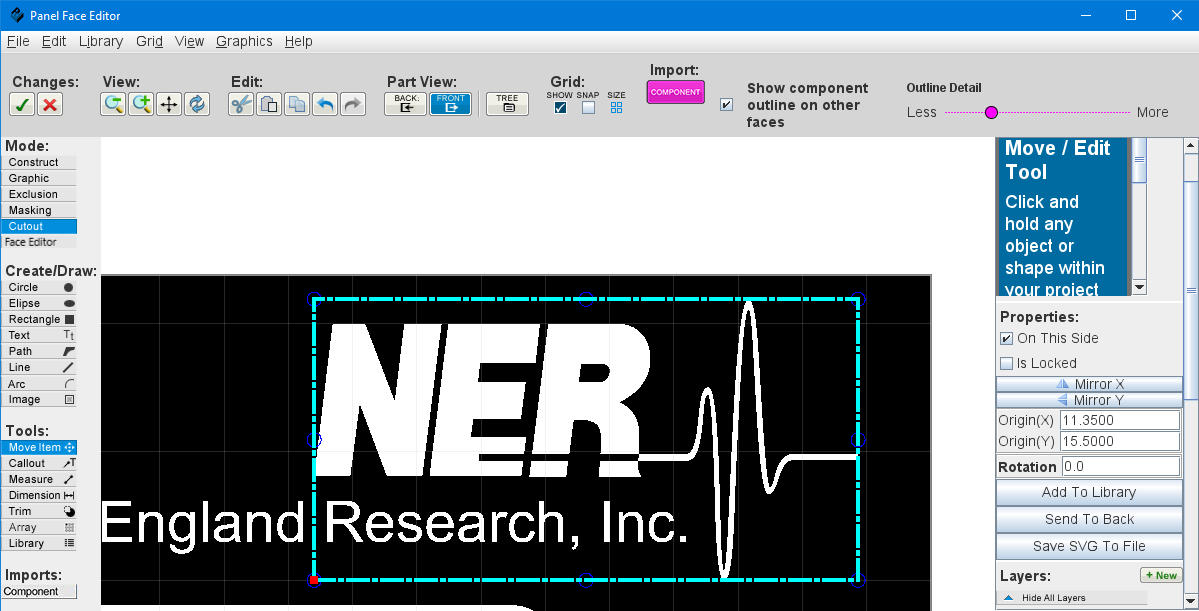Click the Rotation input field
This screenshot has height=611, width=1199.
point(1120,466)
